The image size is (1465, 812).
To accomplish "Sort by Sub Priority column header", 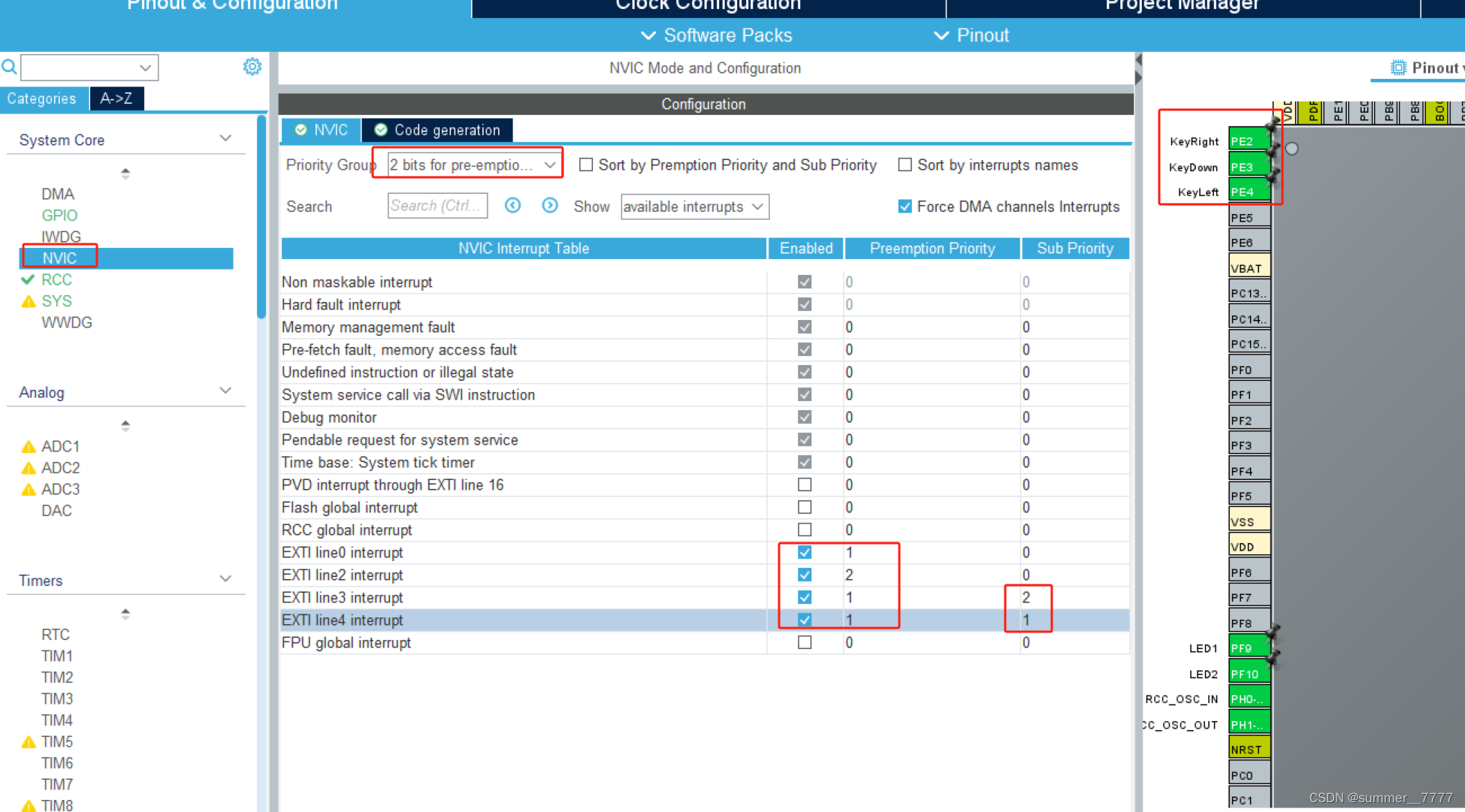I will [1075, 248].
